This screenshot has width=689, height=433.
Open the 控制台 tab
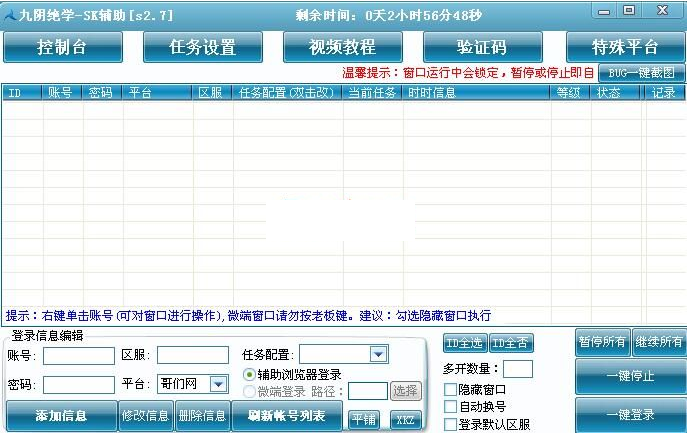click(63, 47)
